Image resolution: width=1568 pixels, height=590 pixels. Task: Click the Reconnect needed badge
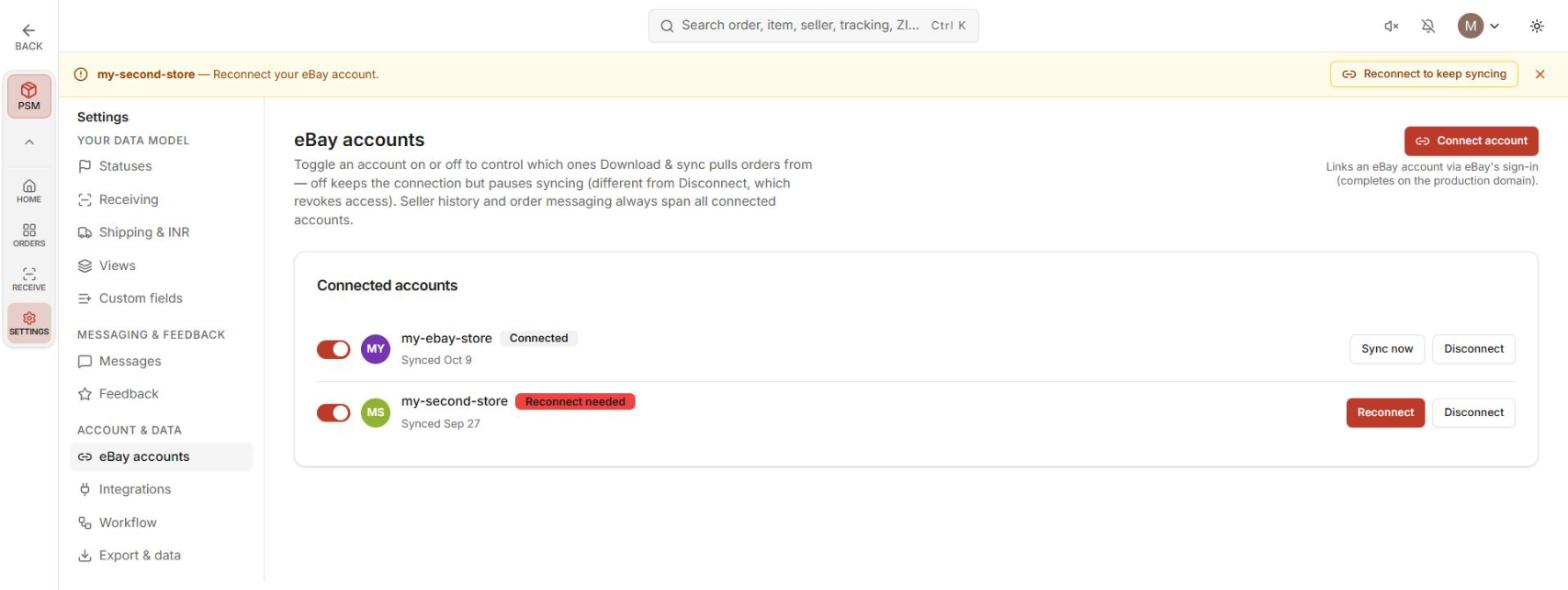pyautogui.click(x=575, y=402)
